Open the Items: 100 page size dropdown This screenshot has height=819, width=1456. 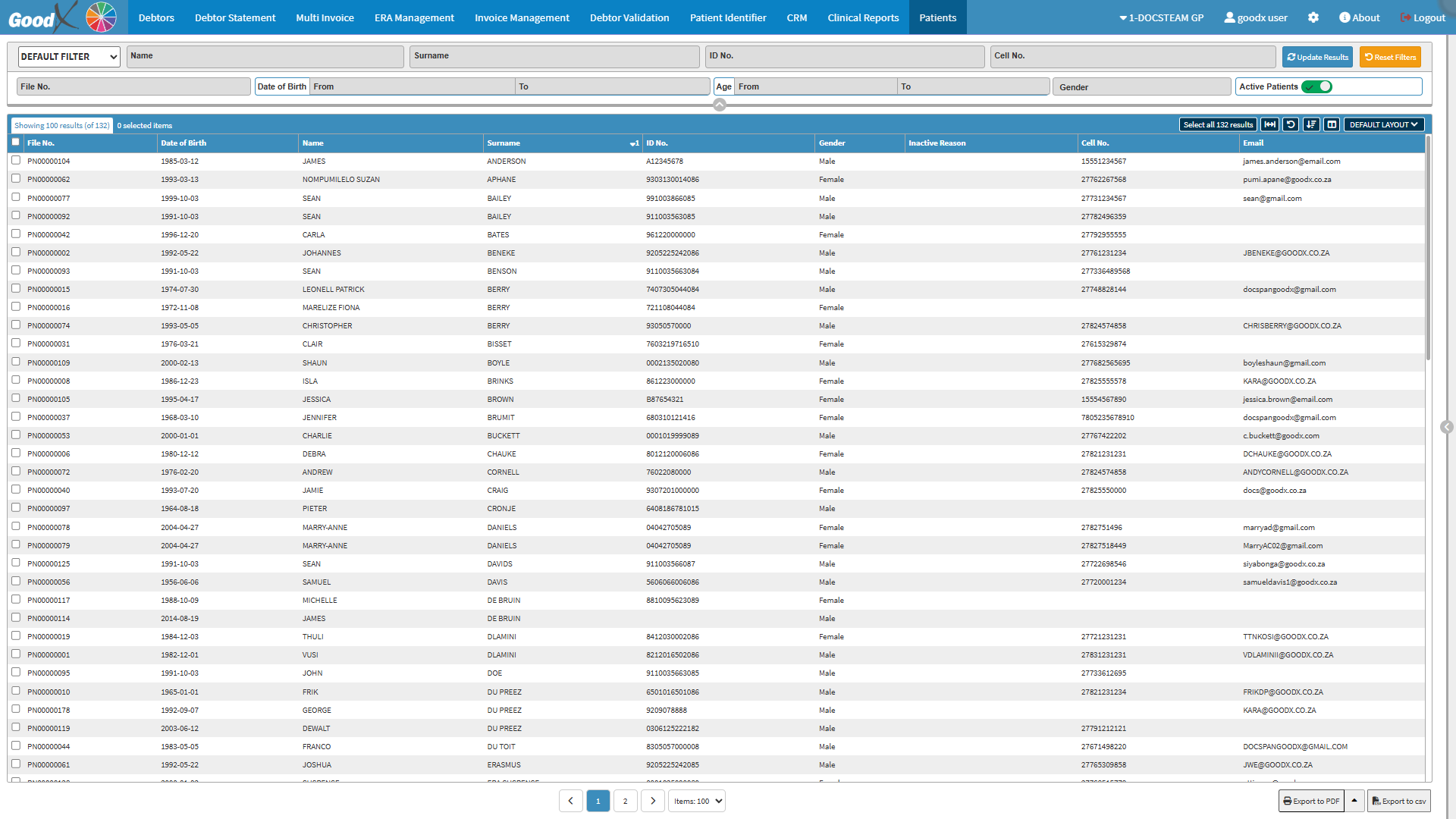(x=697, y=801)
